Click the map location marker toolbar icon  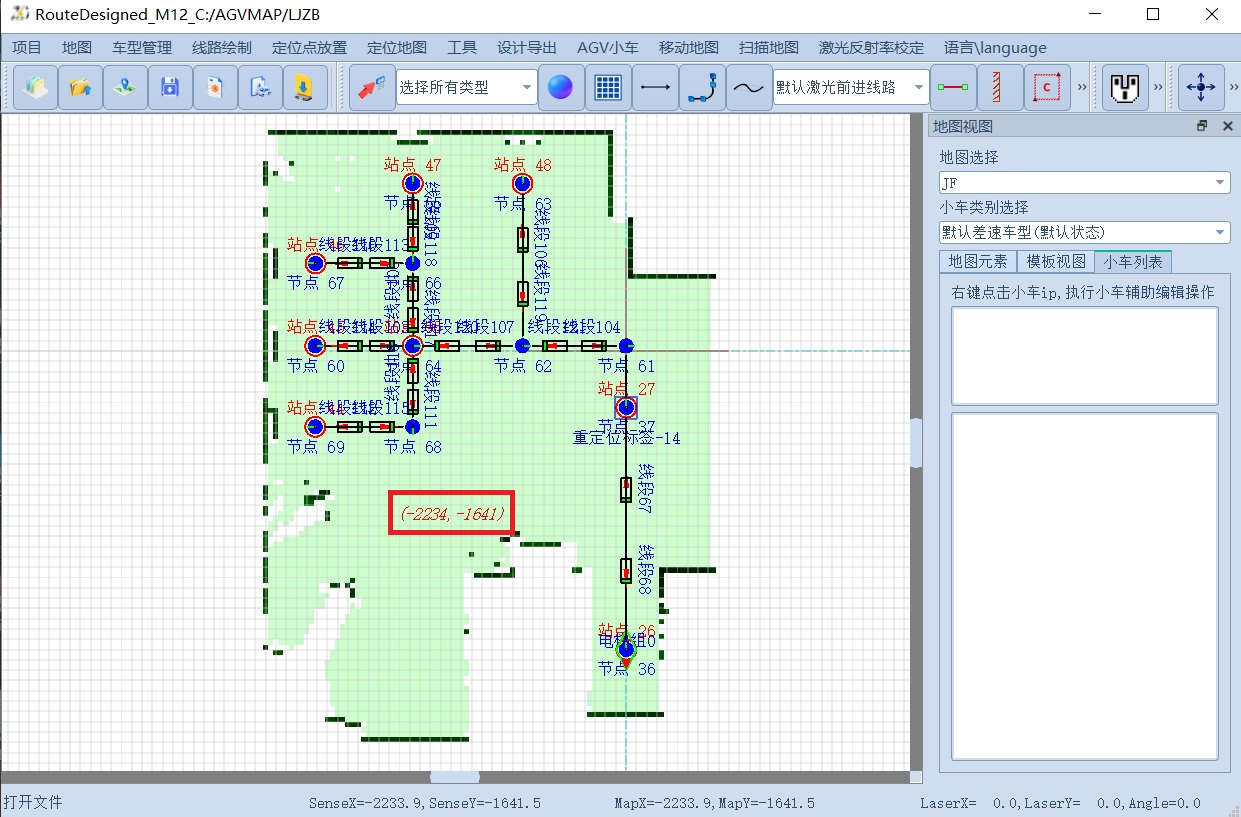[x=125, y=88]
